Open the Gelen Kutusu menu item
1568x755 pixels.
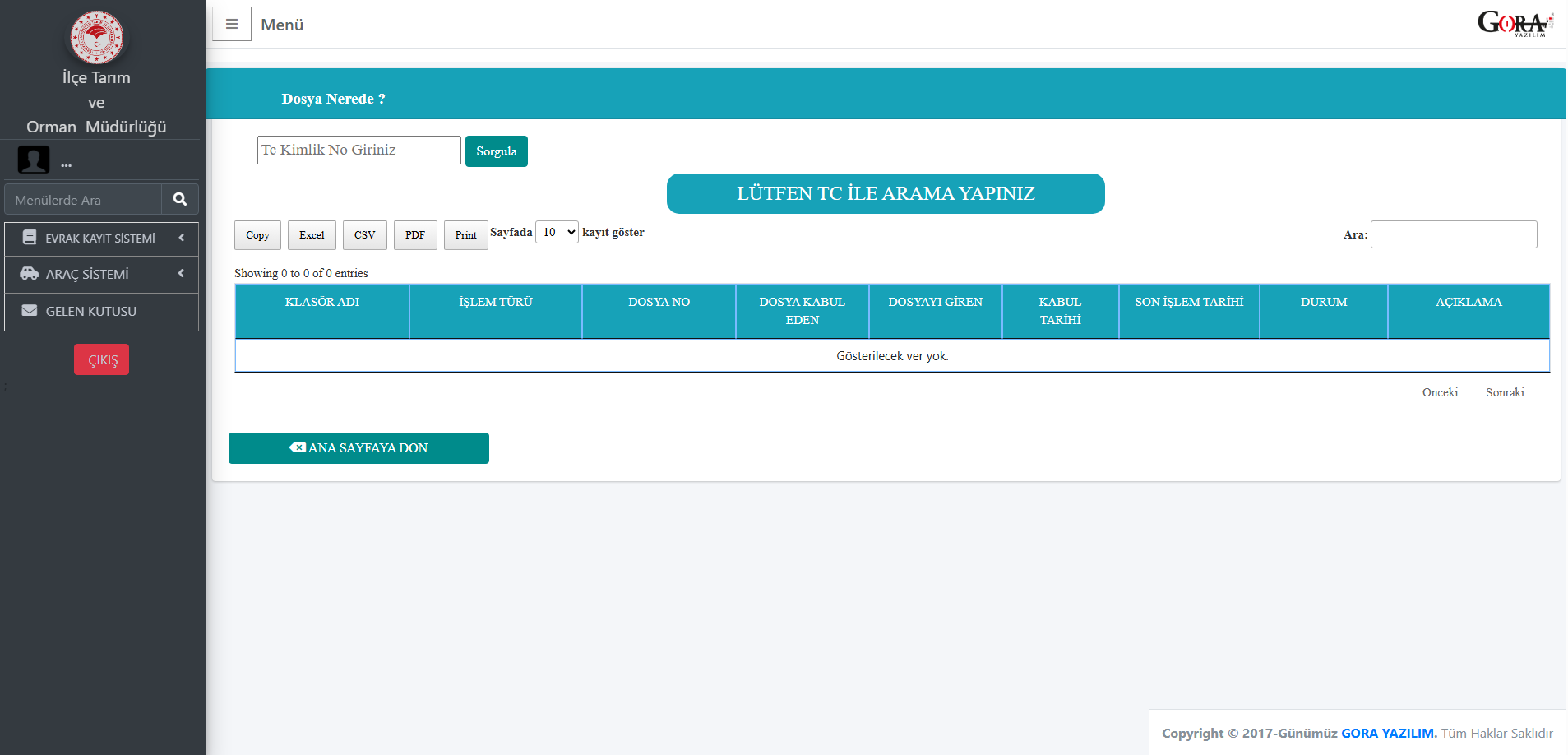pyautogui.click(x=91, y=312)
